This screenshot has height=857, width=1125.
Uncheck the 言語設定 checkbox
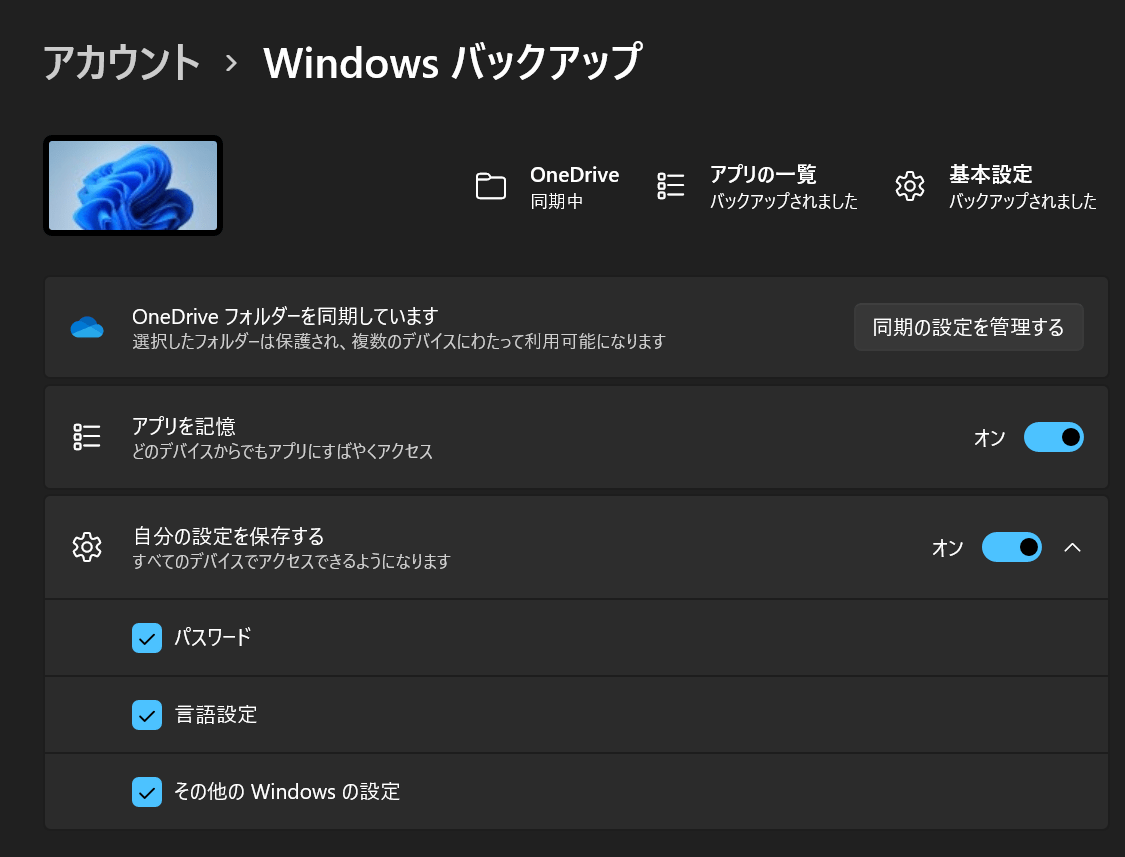147,715
